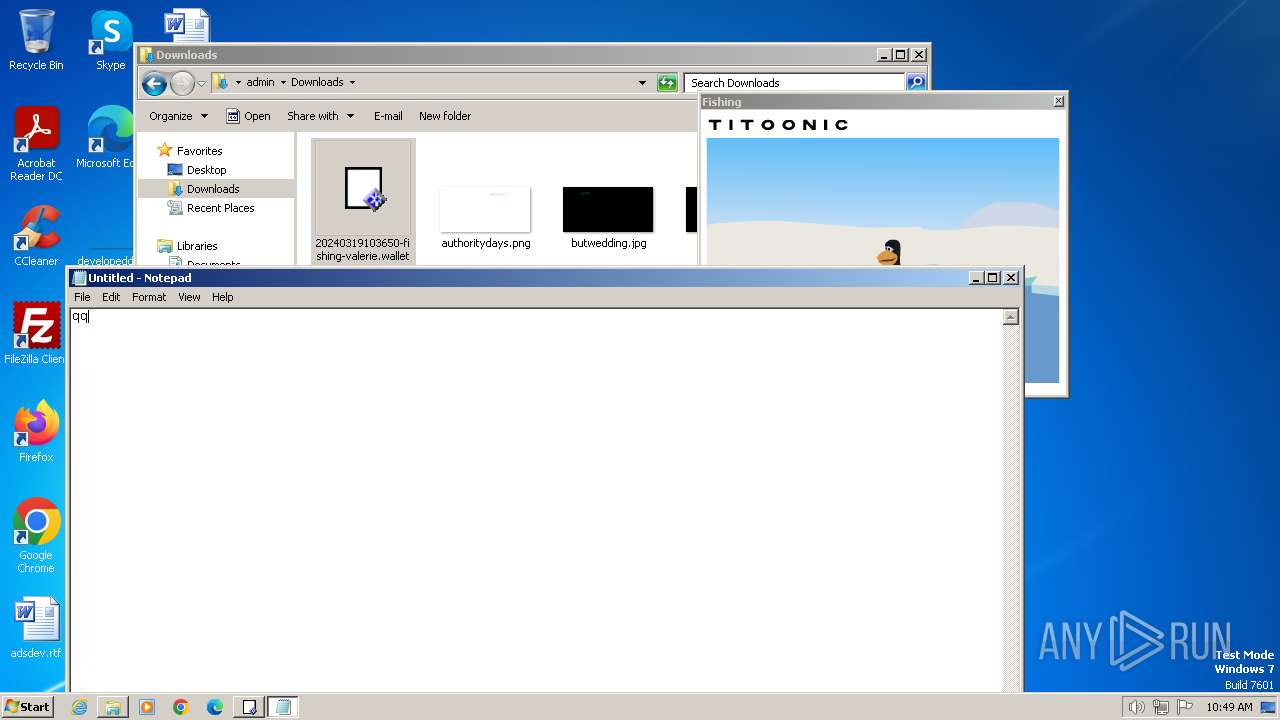Click the E-mail toolbar button

click(388, 116)
